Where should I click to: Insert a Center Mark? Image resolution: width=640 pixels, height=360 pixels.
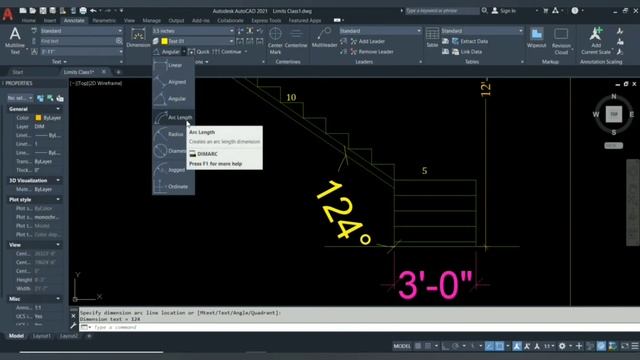275,40
